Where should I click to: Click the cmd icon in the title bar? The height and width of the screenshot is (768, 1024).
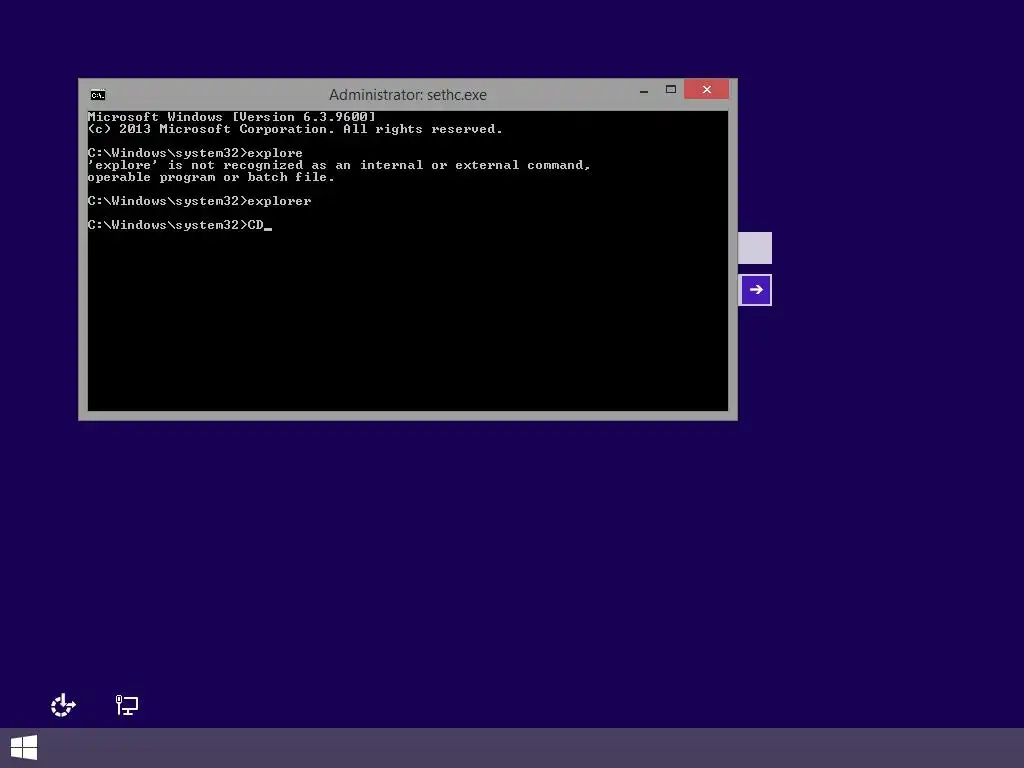[x=98, y=95]
